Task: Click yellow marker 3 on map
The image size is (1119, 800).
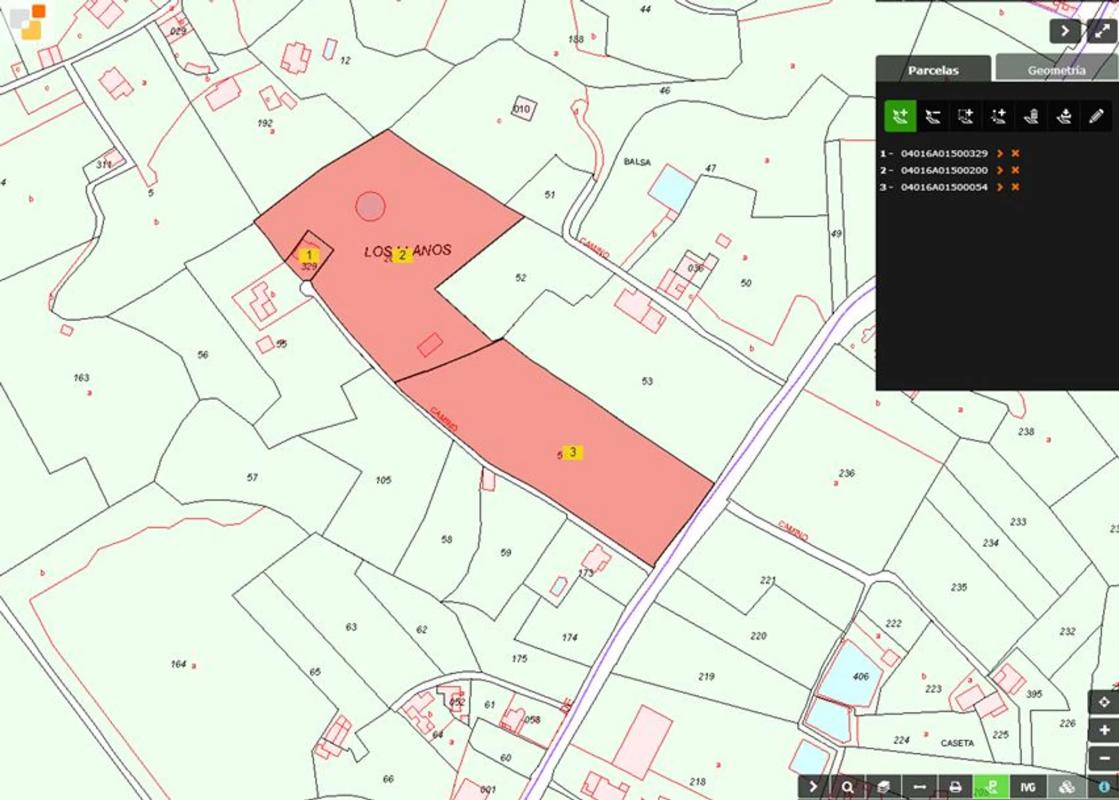Action: (573, 452)
